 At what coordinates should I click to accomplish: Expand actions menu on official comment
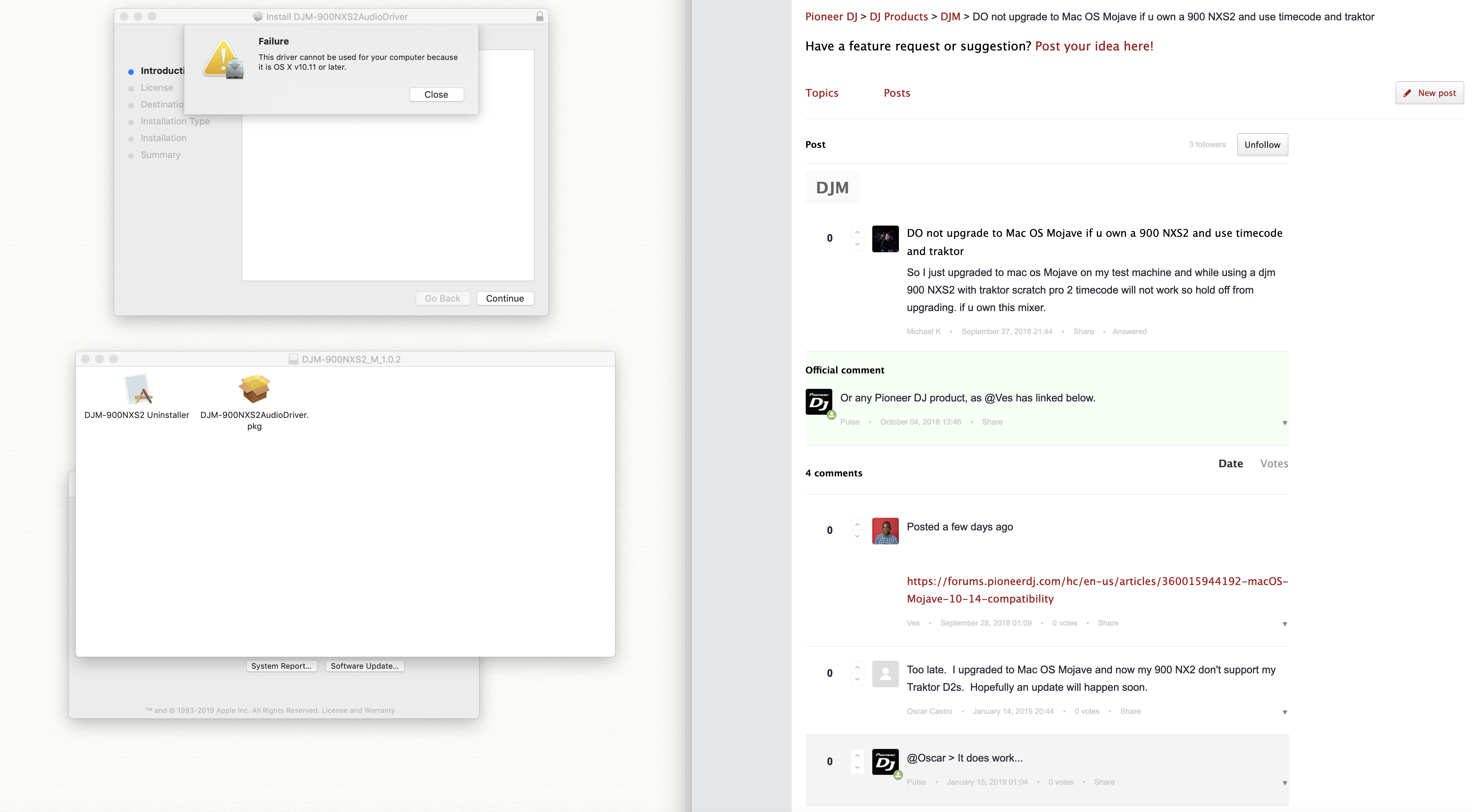coord(1285,423)
